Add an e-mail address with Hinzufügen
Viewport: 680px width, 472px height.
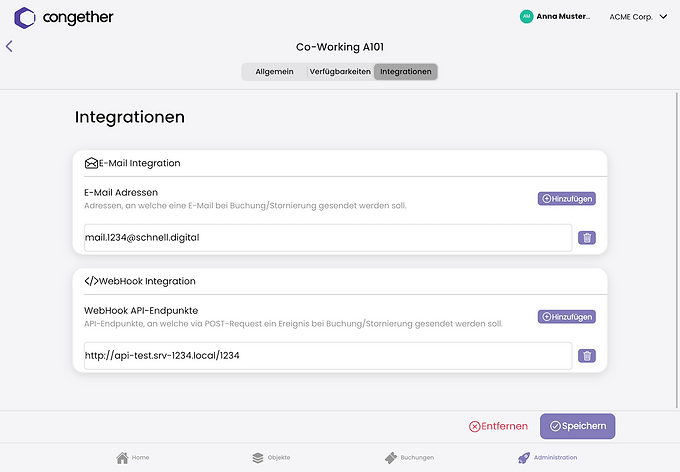pyautogui.click(x=567, y=199)
